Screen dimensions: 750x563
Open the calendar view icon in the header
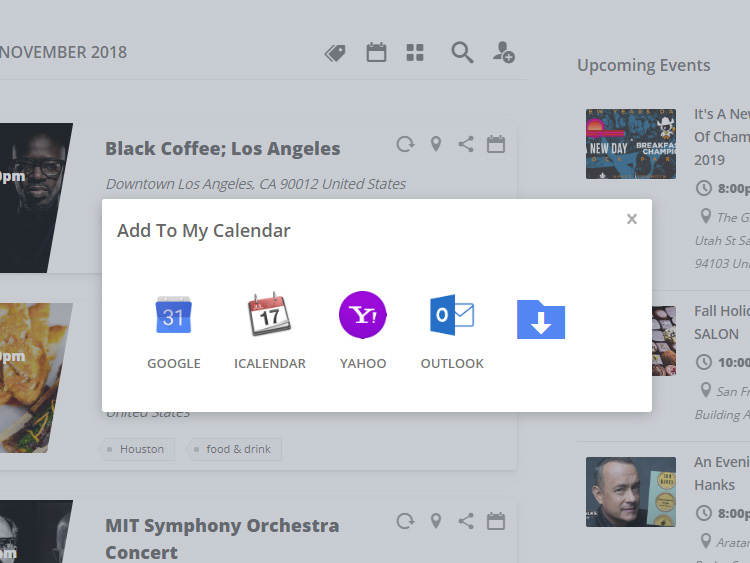(x=376, y=52)
